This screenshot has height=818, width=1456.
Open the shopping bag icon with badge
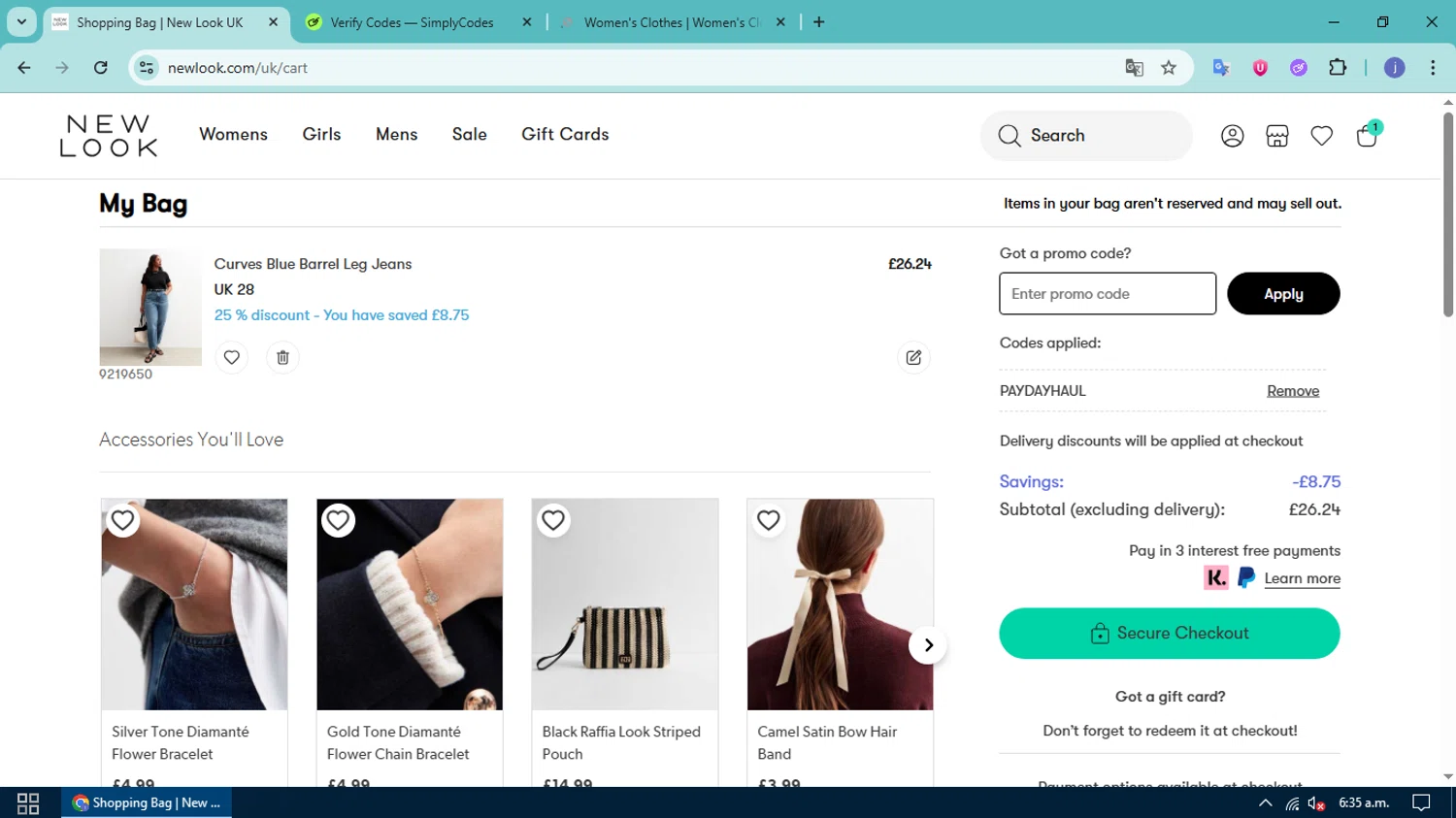pos(1368,135)
